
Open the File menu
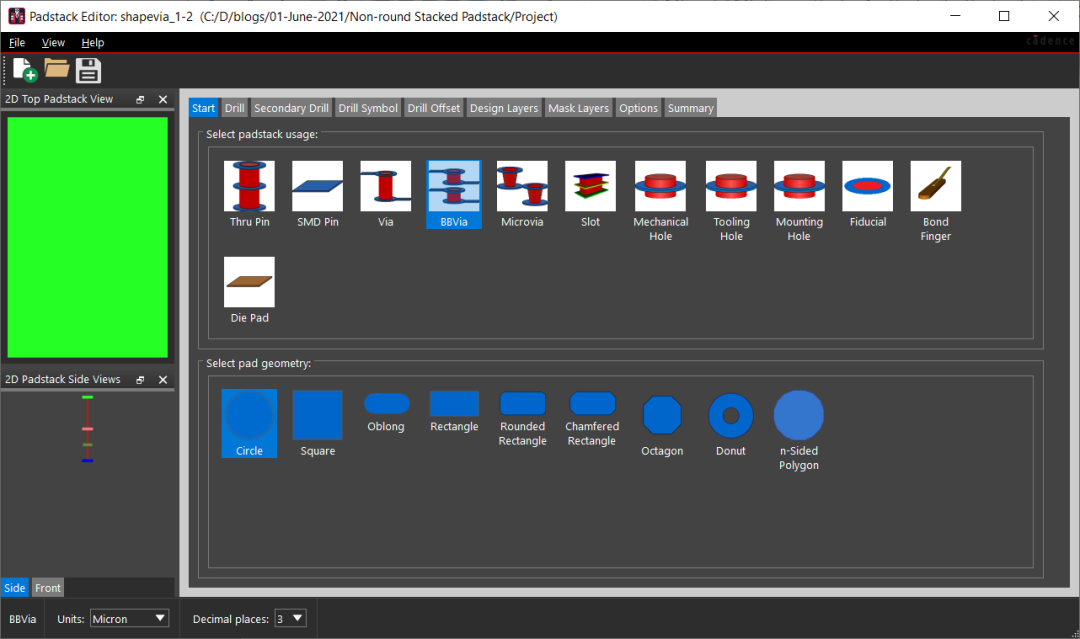point(17,43)
